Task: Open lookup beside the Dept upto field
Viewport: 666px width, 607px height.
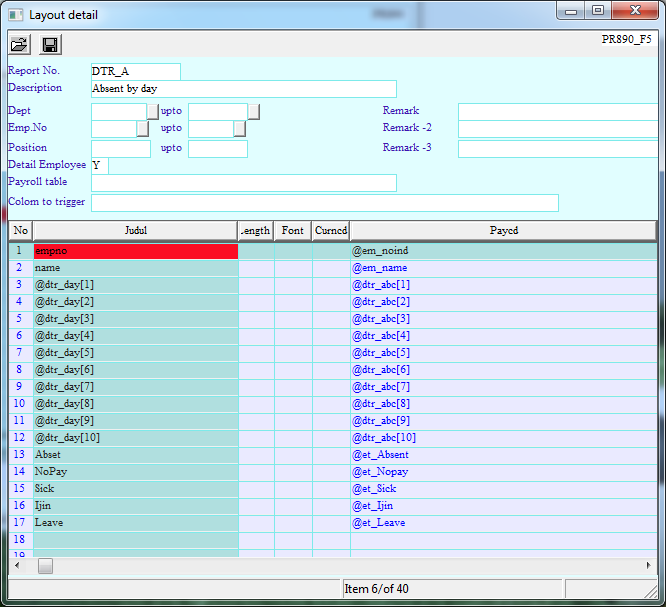Action: coord(254,111)
